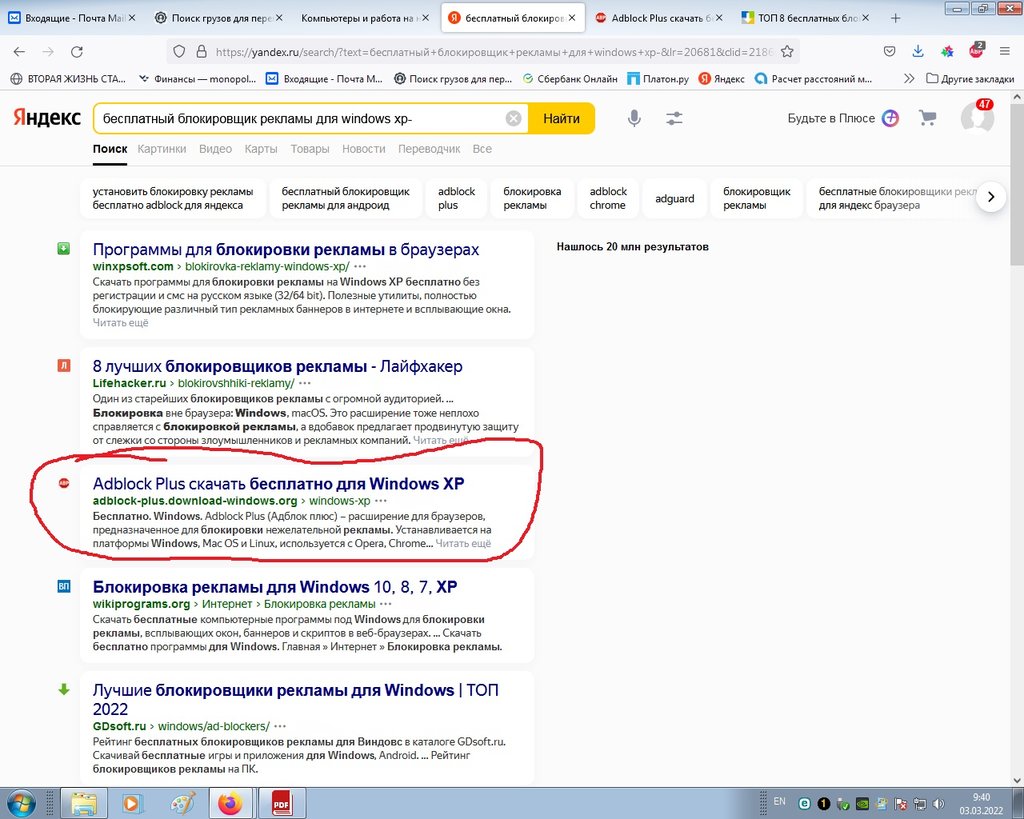Screen dimensions: 1024x819
Task: Open the Yandex shopping cart
Action: [927, 118]
